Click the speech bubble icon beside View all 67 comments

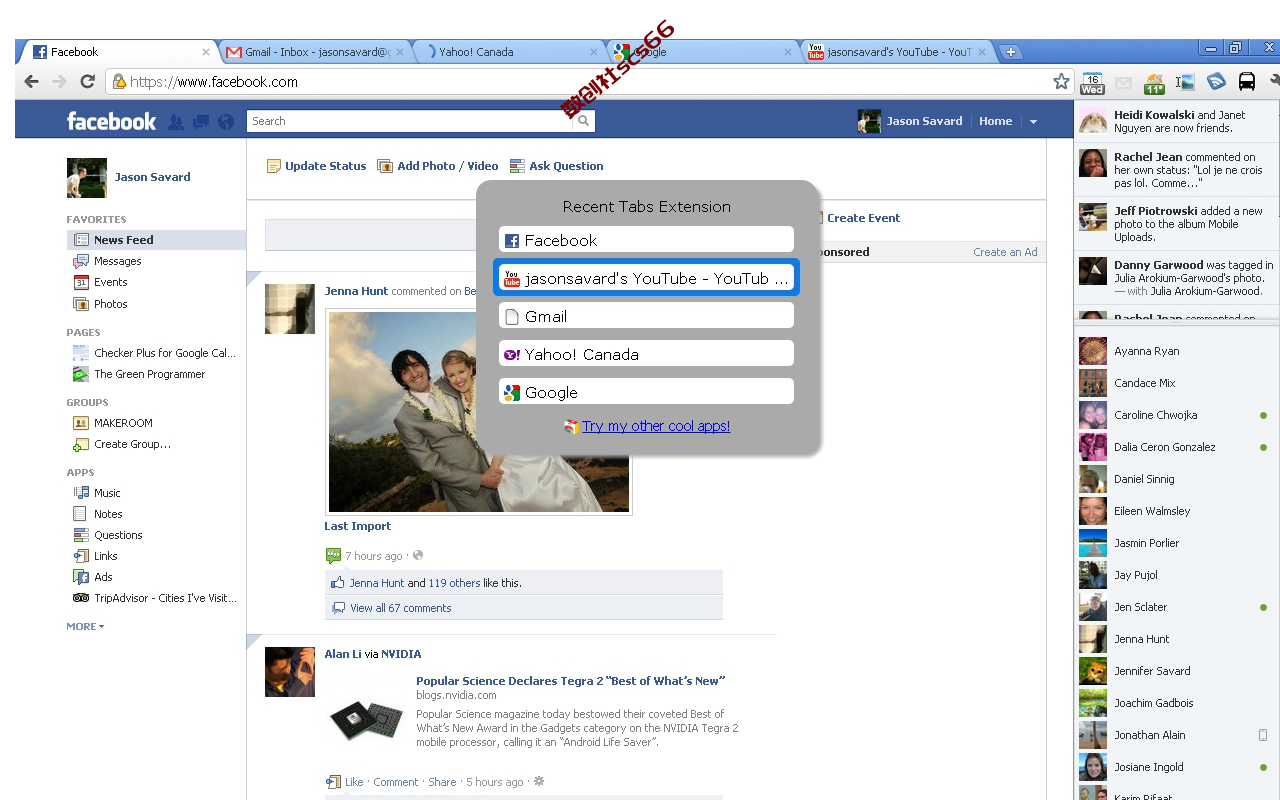339,607
